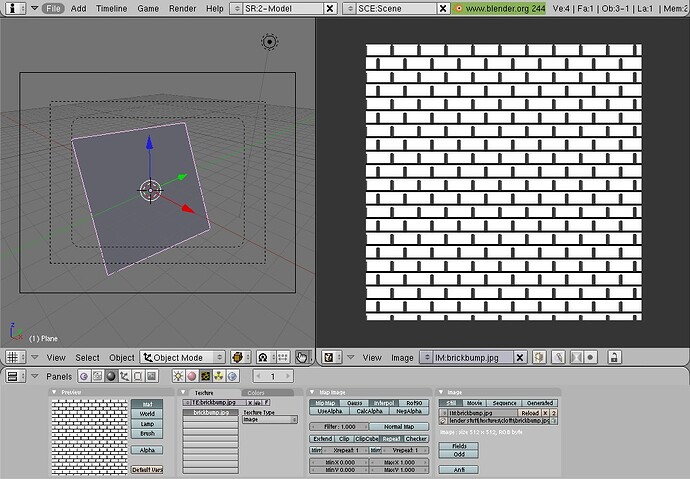
Task: Collapse the Image panel
Action: click(x=440, y=392)
